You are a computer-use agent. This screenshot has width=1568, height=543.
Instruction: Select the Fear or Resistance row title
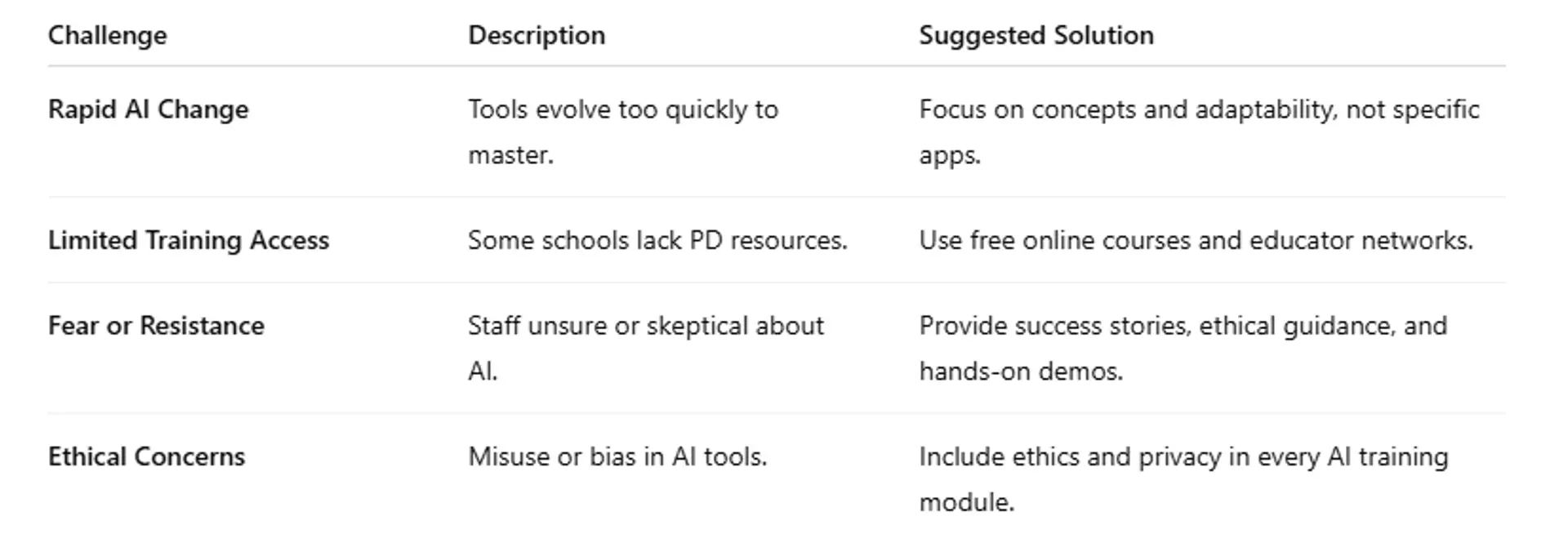[156, 326]
